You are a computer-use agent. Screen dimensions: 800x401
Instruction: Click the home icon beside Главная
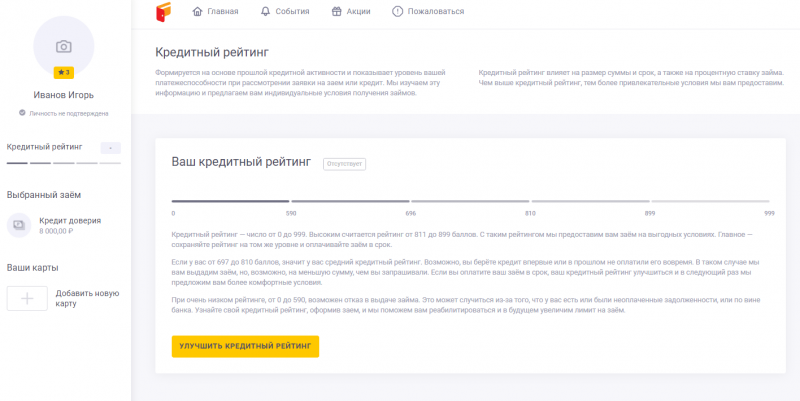point(197,12)
